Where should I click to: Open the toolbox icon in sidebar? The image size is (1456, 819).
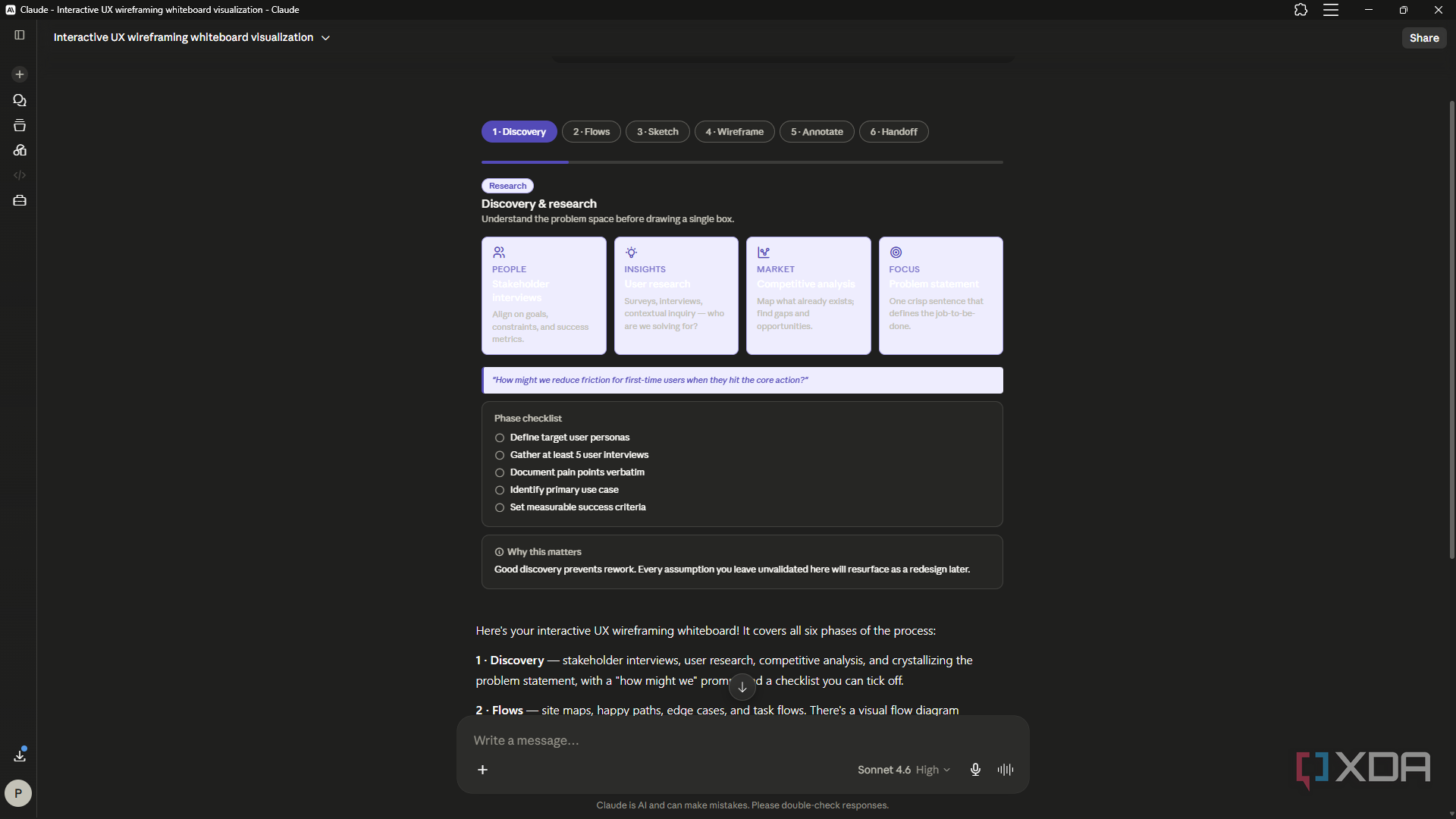click(20, 200)
